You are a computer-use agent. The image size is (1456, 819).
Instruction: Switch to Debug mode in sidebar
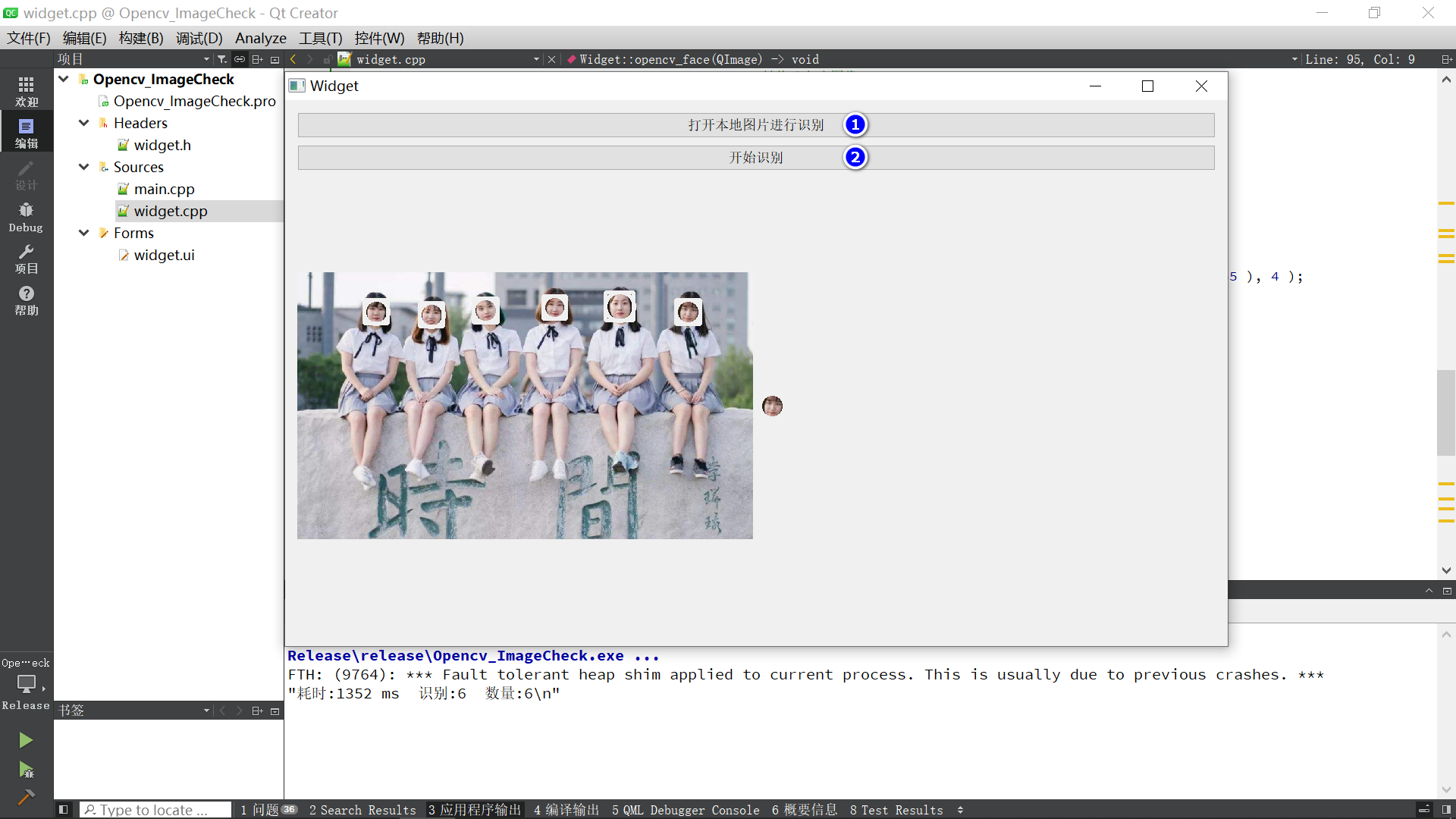point(26,217)
